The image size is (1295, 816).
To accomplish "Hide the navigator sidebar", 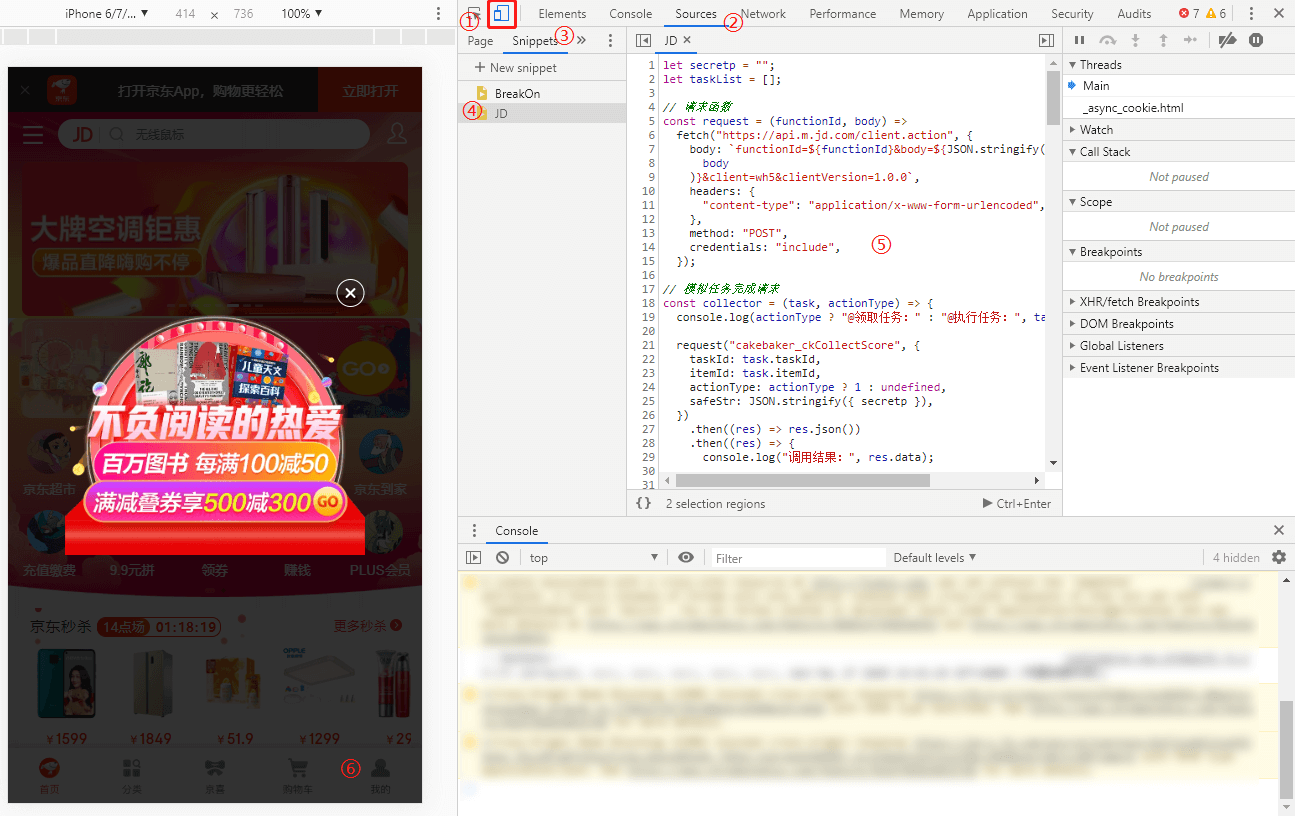I will click(x=642, y=41).
